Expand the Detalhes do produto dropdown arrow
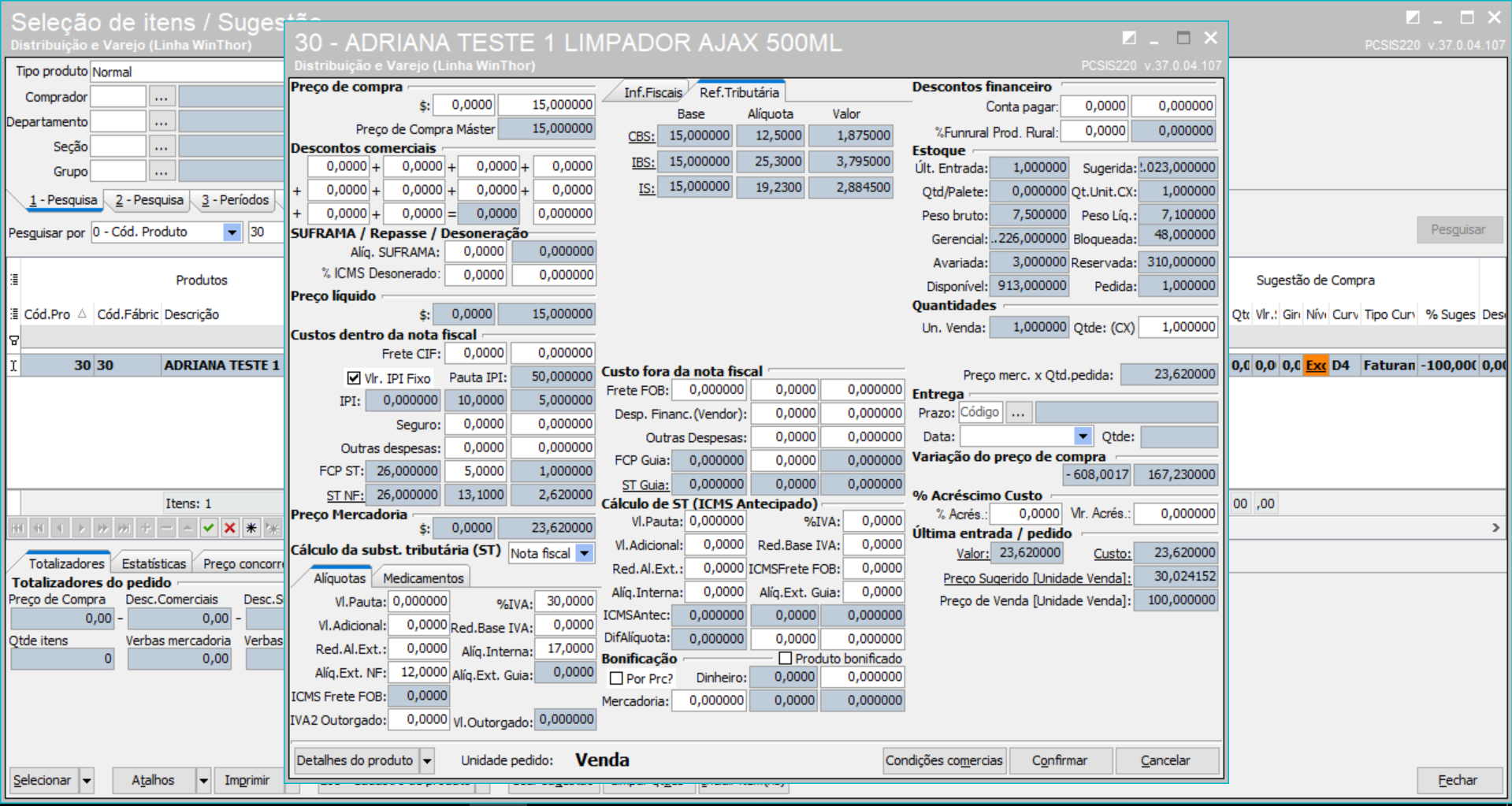The image size is (1512, 806). (427, 760)
